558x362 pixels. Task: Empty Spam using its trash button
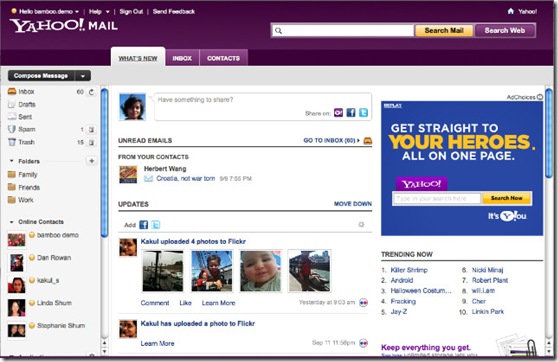tap(91, 130)
